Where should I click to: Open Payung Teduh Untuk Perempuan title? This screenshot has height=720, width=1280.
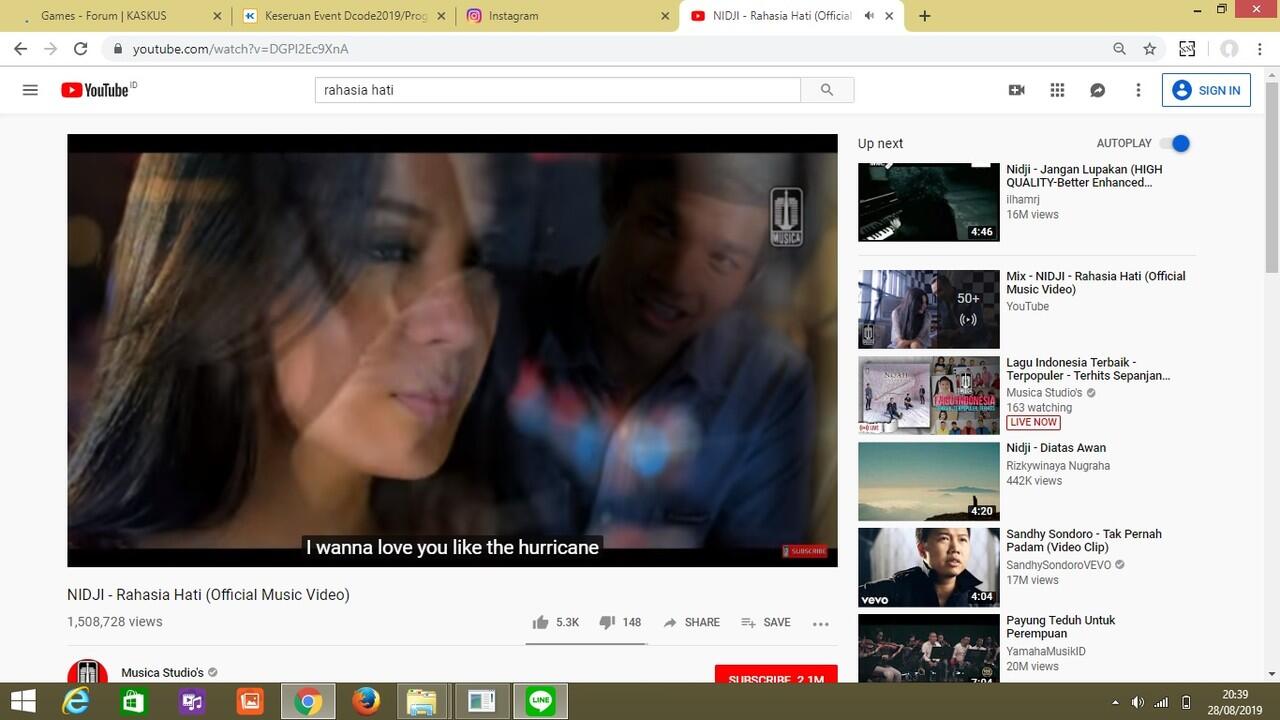point(1061,627)
